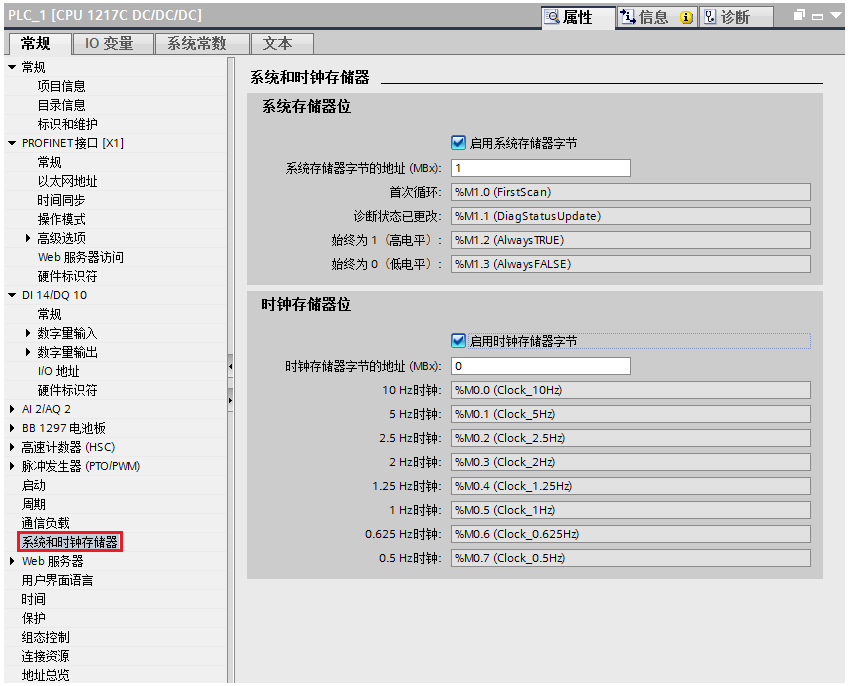Switch to the 文本 tab

click(x=281, y=43)
